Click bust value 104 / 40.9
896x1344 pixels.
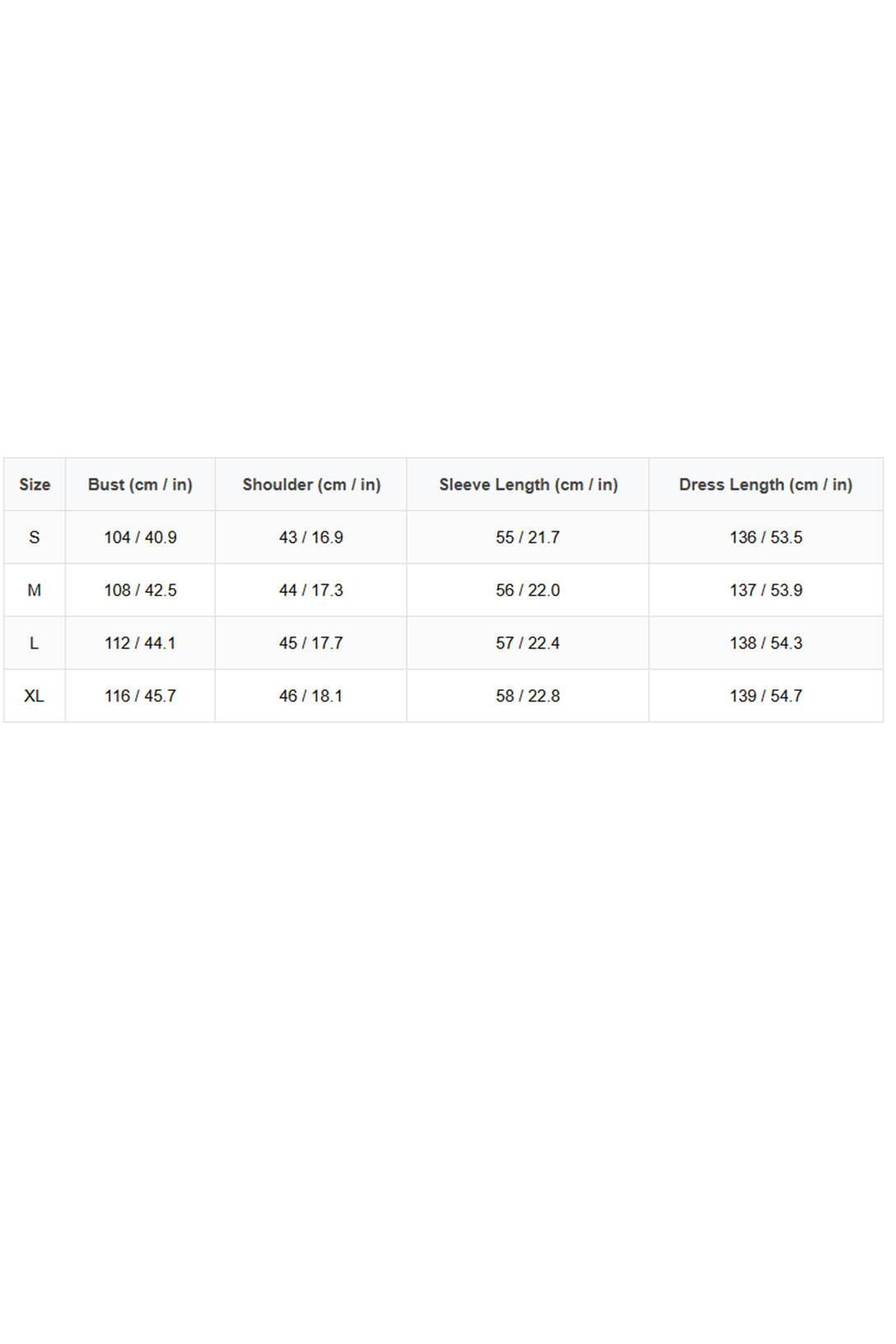click(140, 538)
